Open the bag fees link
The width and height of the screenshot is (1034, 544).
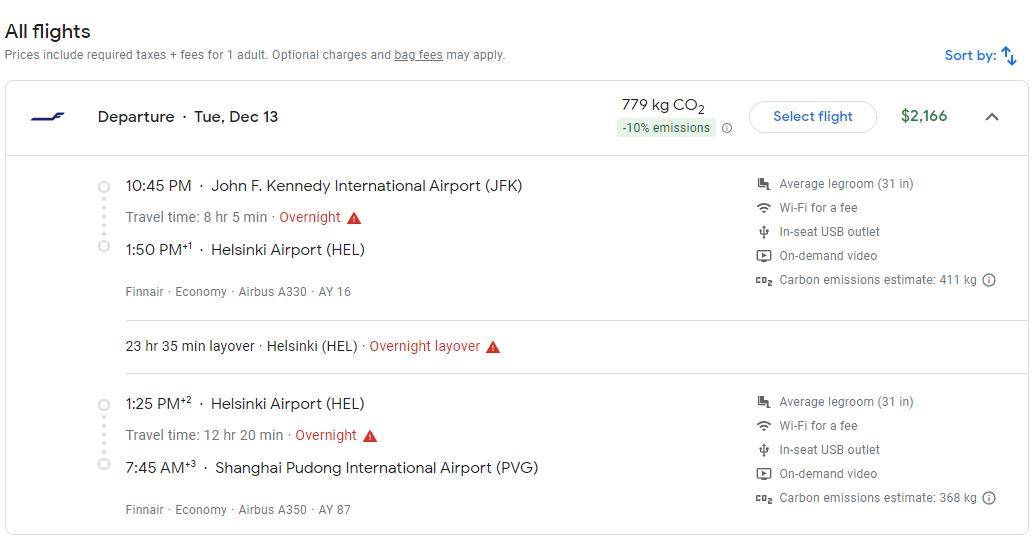click(x=418, y=55)
